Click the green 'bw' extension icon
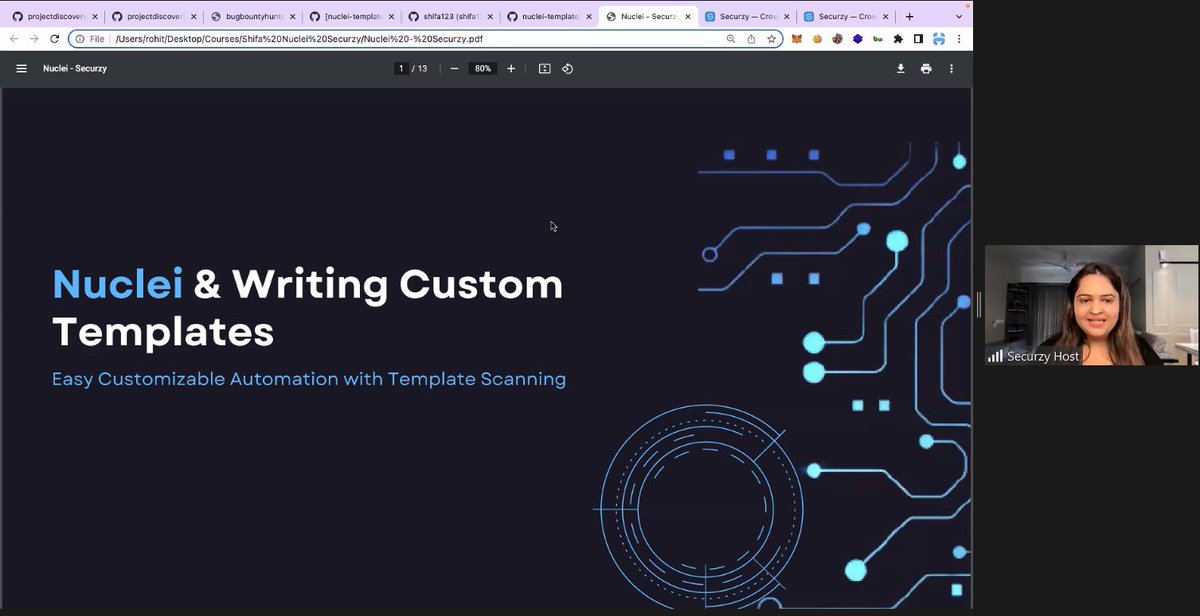1200x616 pixels. point(877,39)
